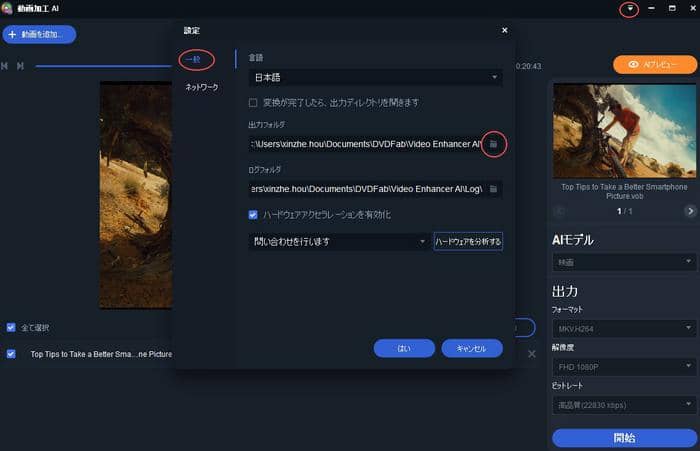The height and width of the screenshot is (451, 700).
Task: Click the キャンセル button
Action: [472, 348]
